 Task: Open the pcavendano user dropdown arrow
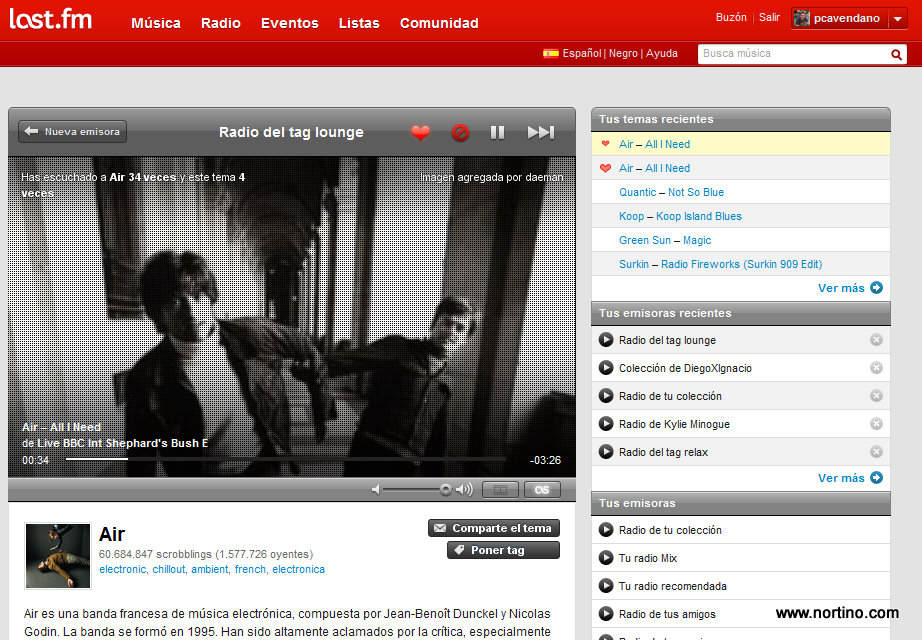pos(898,19)
